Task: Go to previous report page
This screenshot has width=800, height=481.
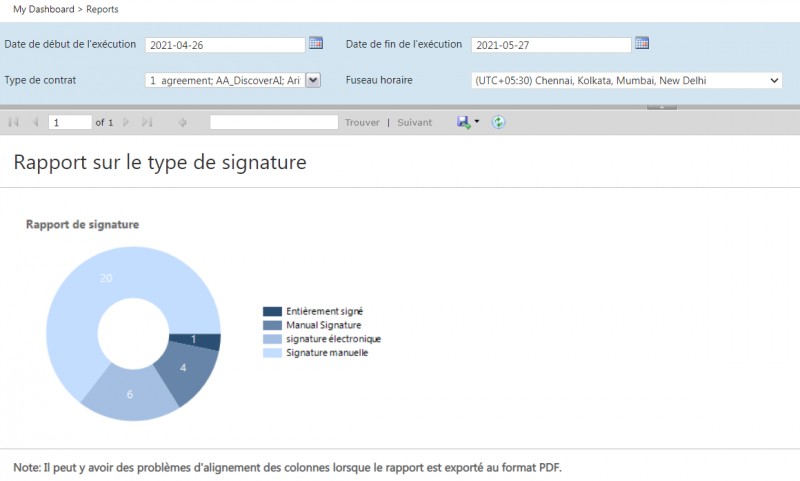Action: (x=35, y=122)
